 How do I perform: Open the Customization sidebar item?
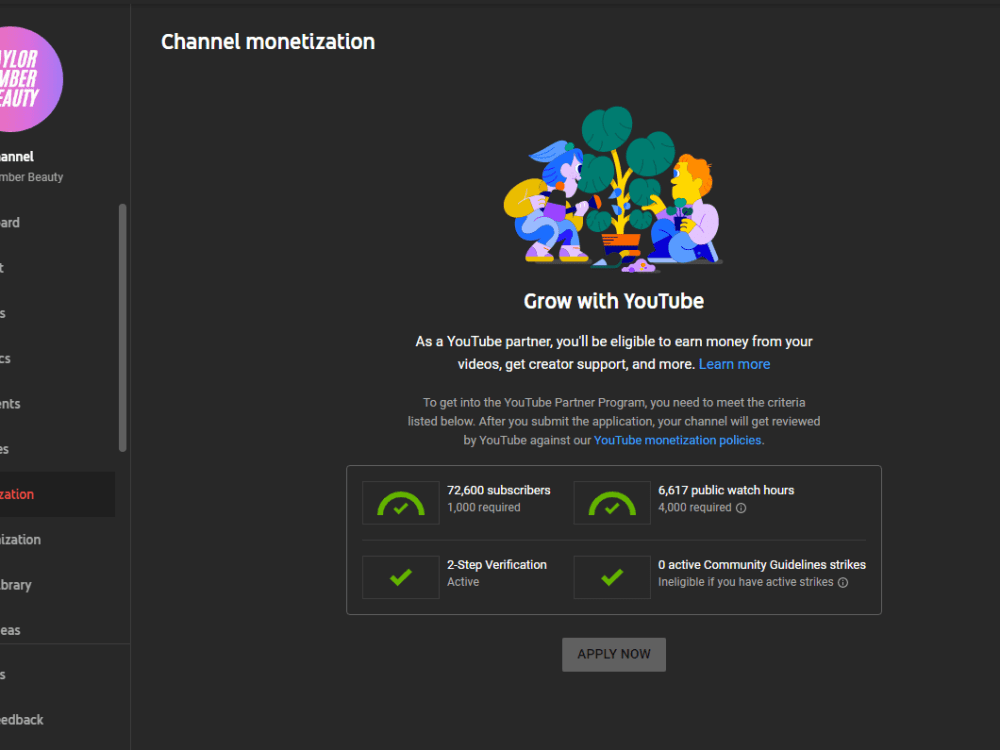point(57,540)
